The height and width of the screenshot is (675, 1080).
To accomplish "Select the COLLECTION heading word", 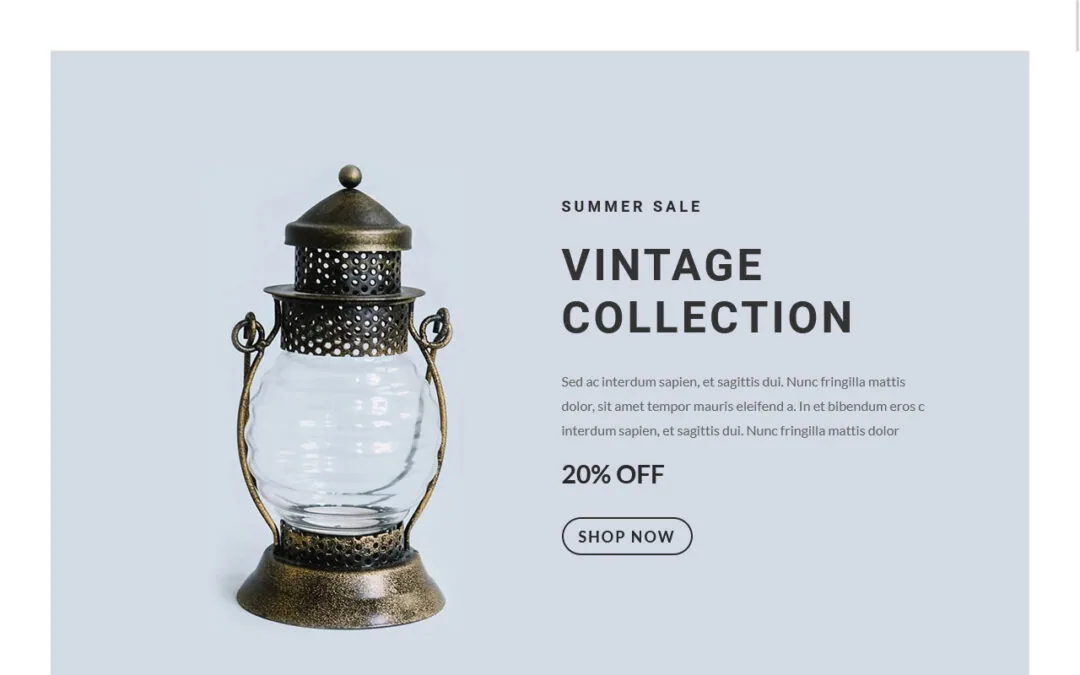I will pos(707,318).
